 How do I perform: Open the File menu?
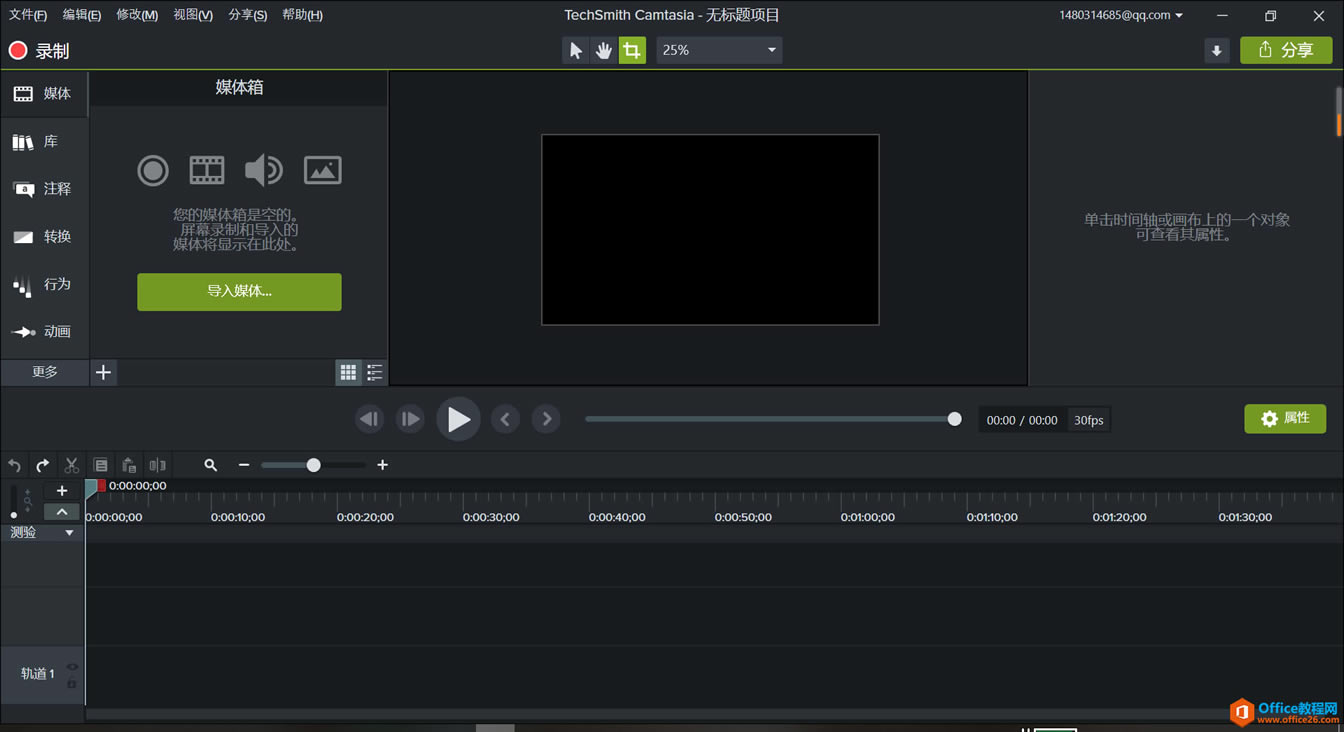coord(28,15)
